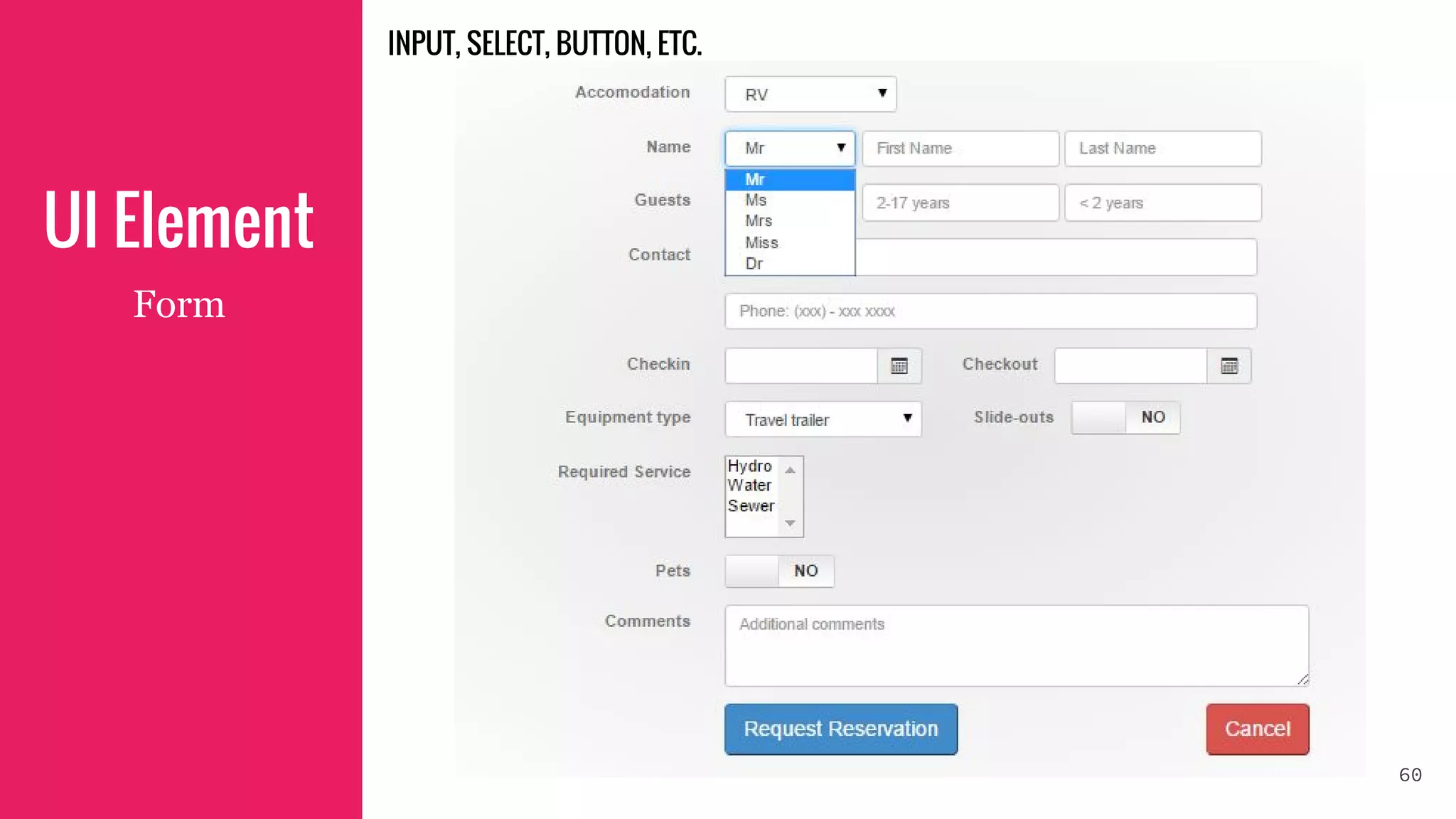Click Required Service list scroll down arrow
This screenshot has width=1456, height=819.
click(x=790, y=523)
